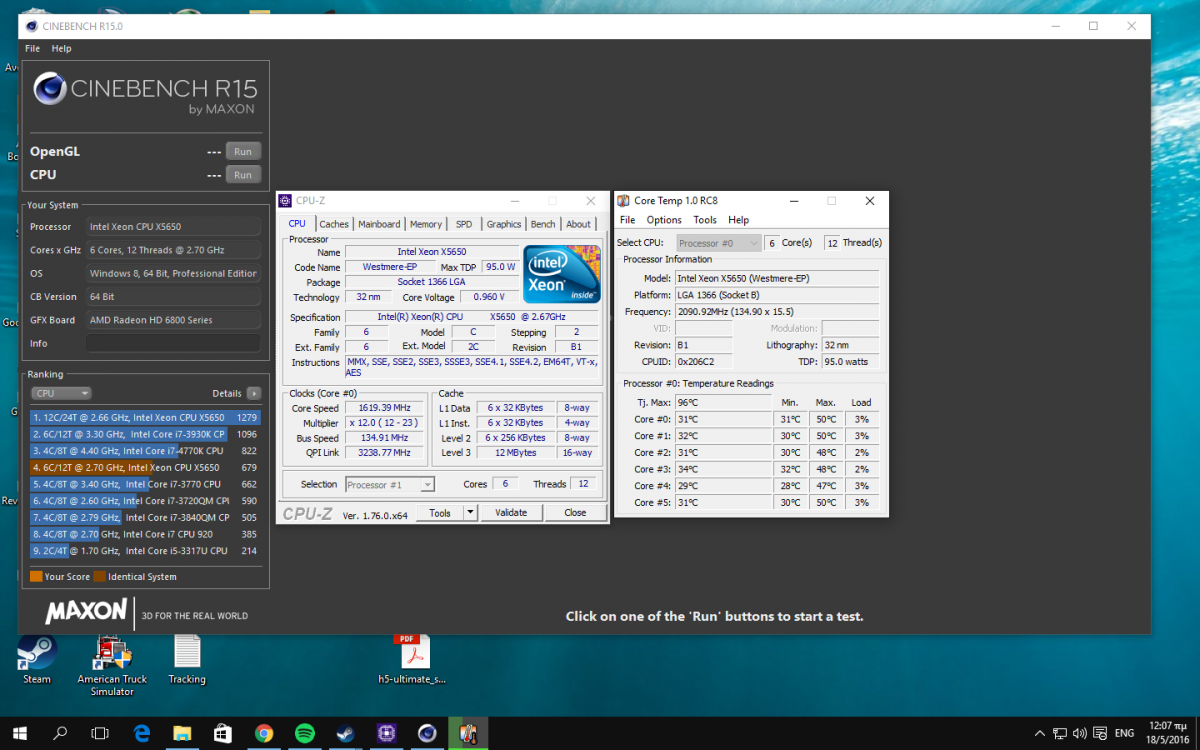
Task: Run the CPU test in Cinebench
Action: pyautogui.click(x=243, y=174)
